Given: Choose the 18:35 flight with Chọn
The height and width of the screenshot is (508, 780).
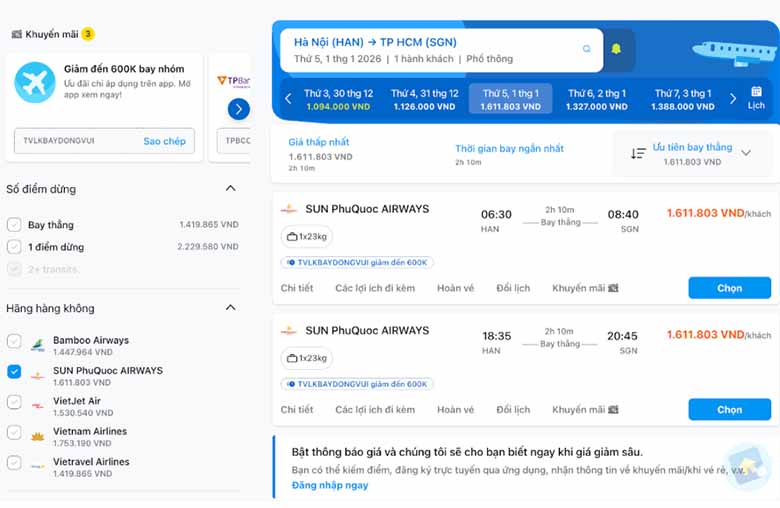Looking at the screenshot, I should [729, 409].
